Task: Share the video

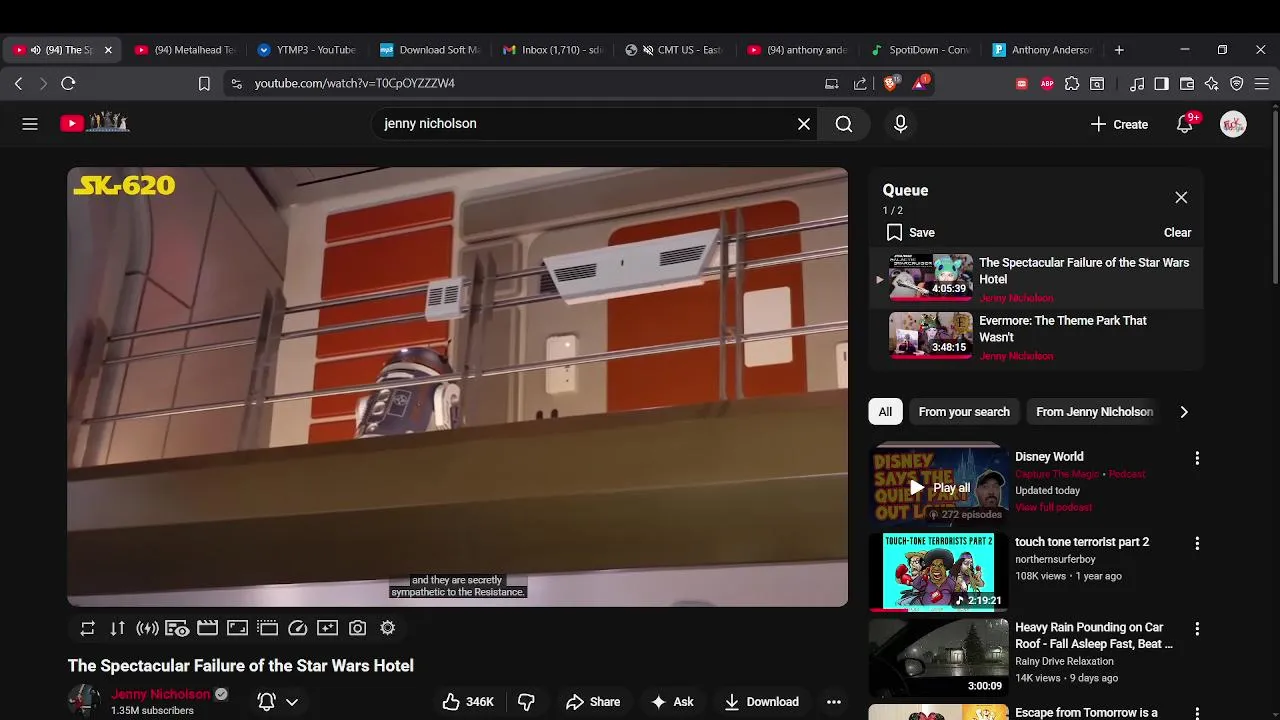Action: (593, 702)
